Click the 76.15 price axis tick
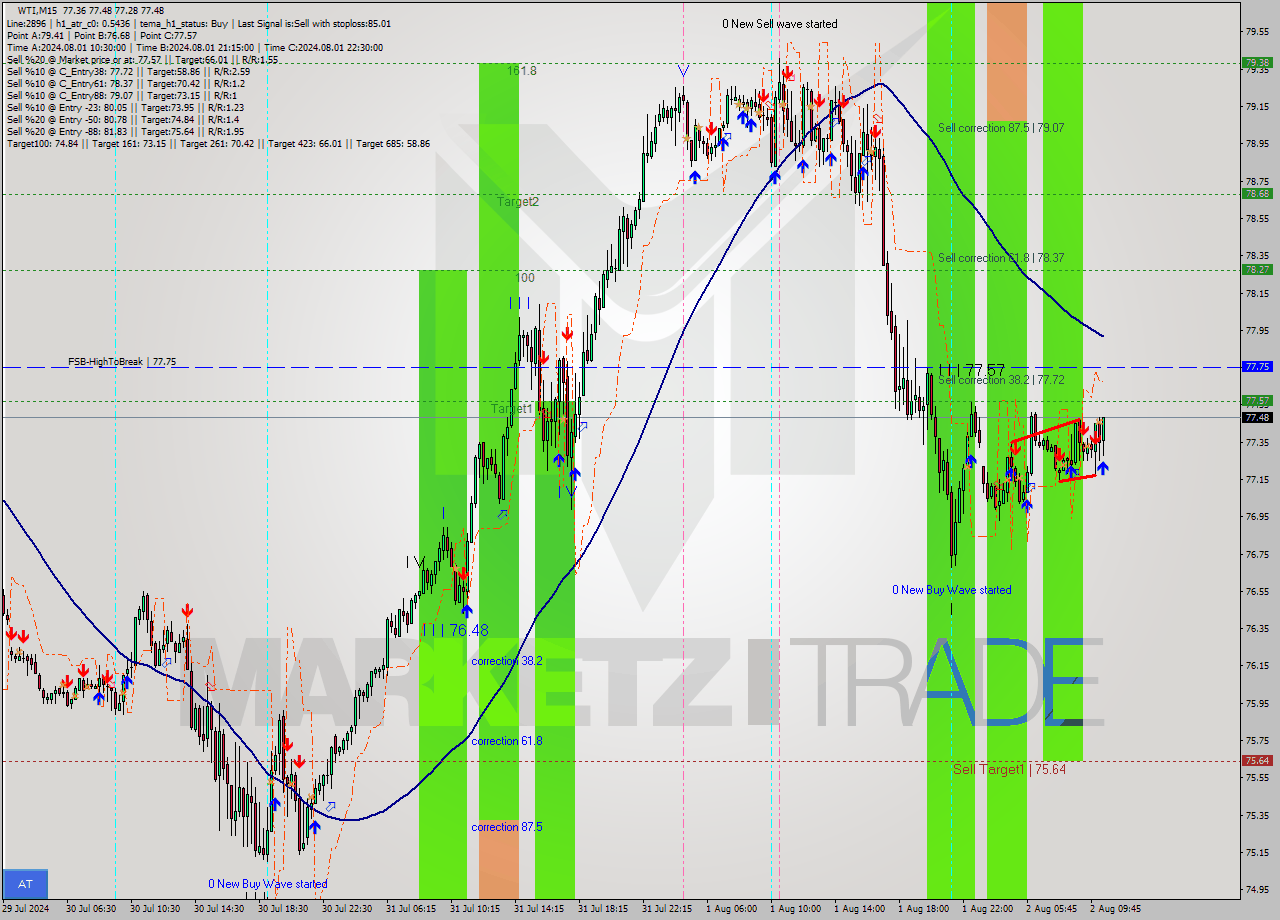 point(1257,665)
